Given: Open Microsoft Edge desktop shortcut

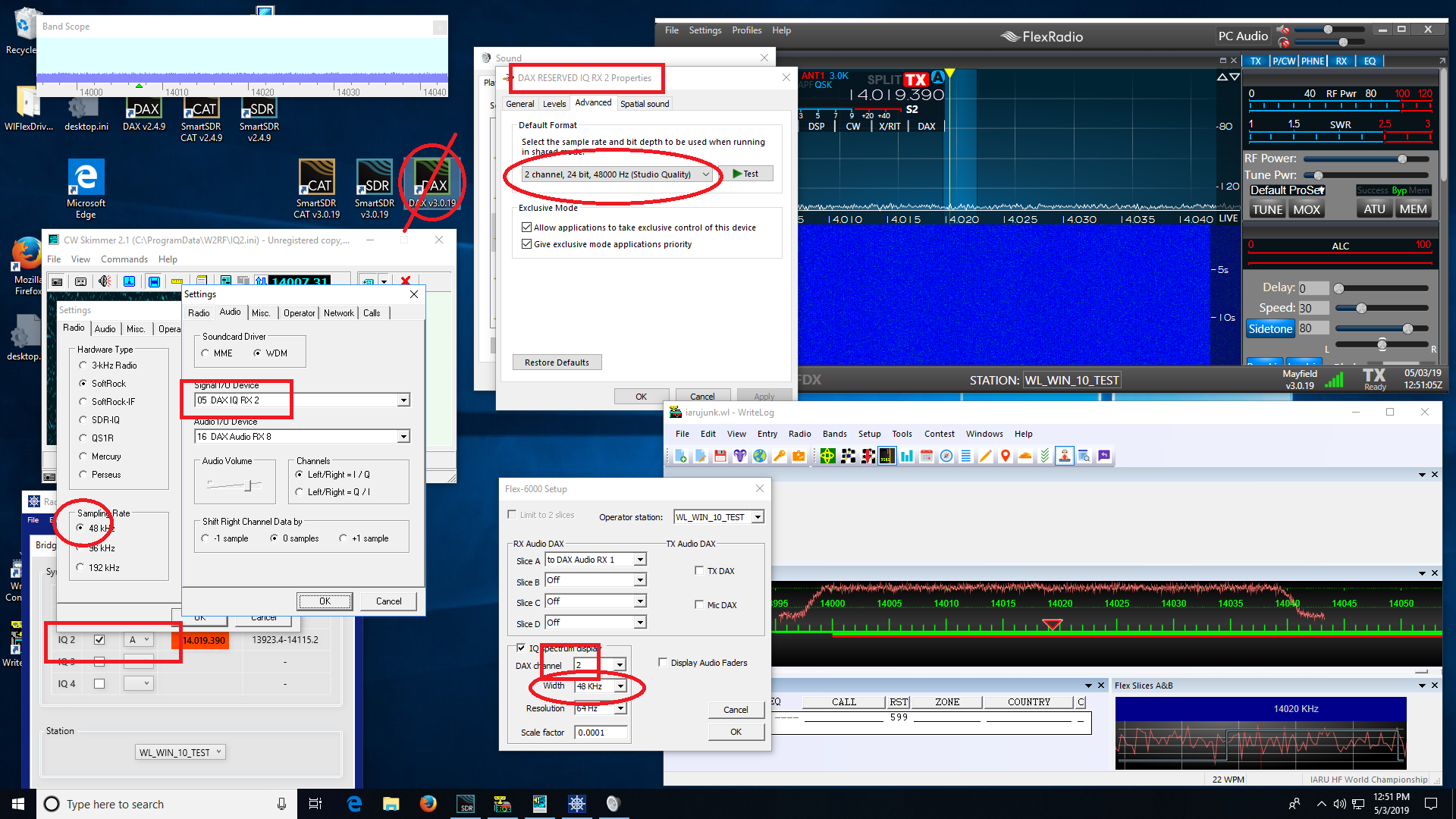Looking at the screenshot, I should tap(86, 189).
